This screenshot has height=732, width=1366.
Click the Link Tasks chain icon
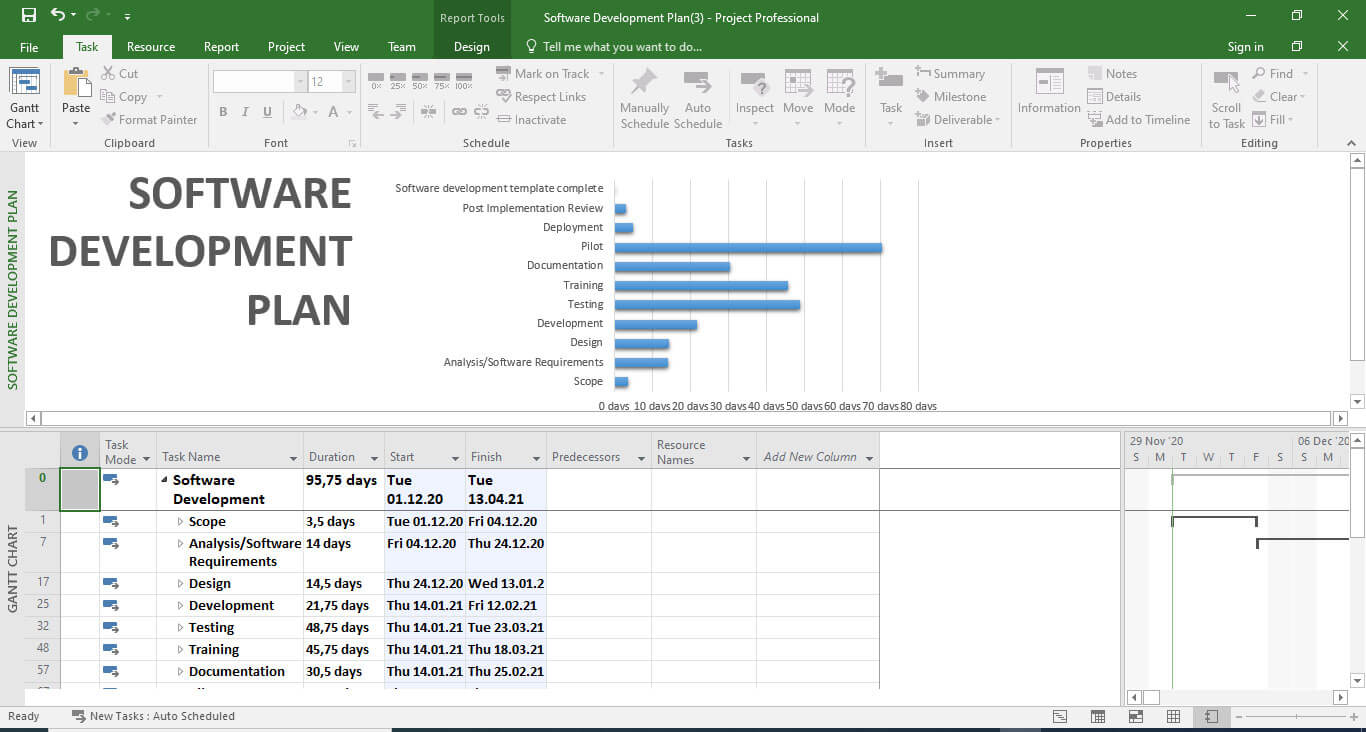[459, 112]
